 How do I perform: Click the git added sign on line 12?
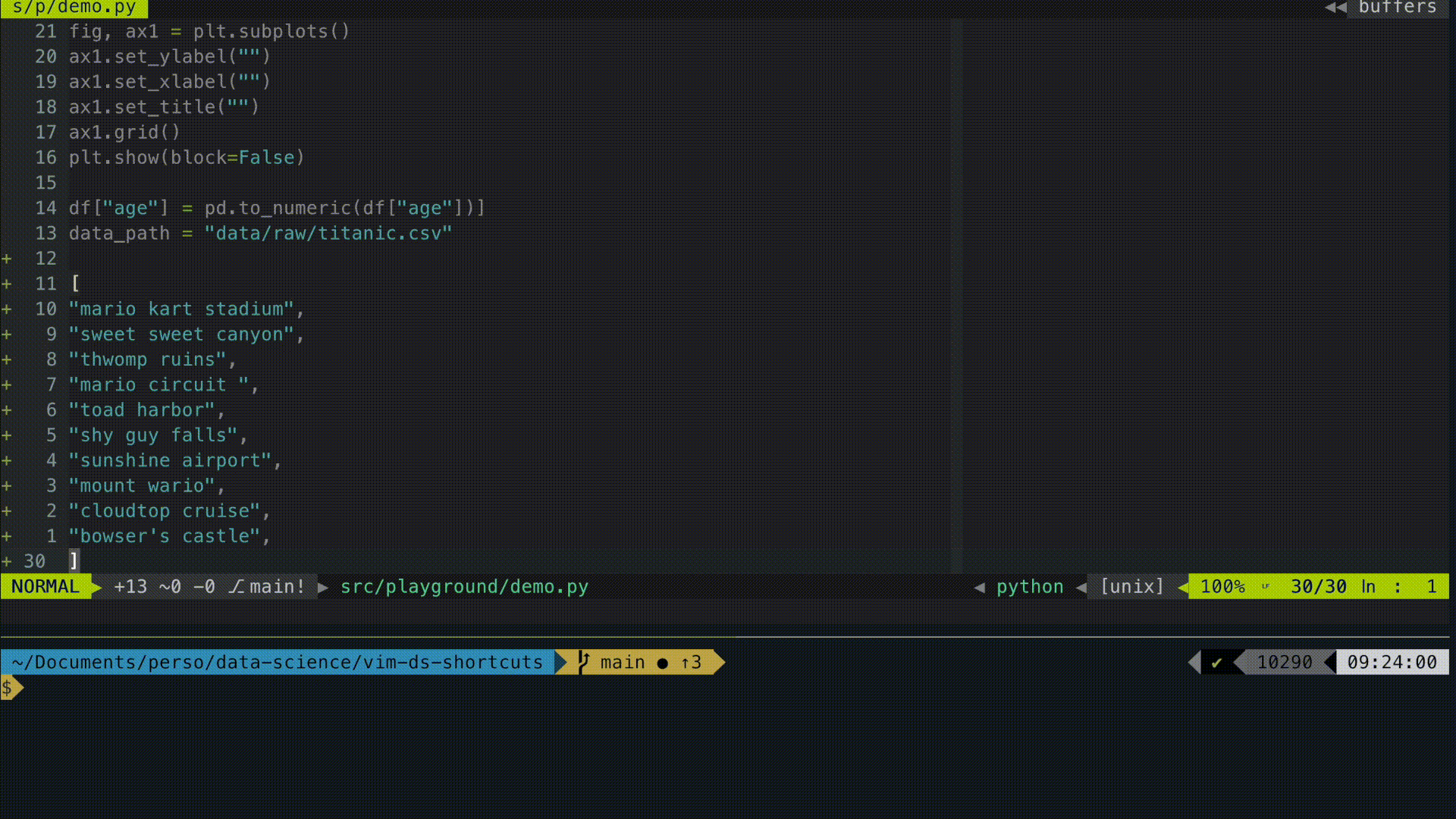pyautogui.click(x=7, y=259)
